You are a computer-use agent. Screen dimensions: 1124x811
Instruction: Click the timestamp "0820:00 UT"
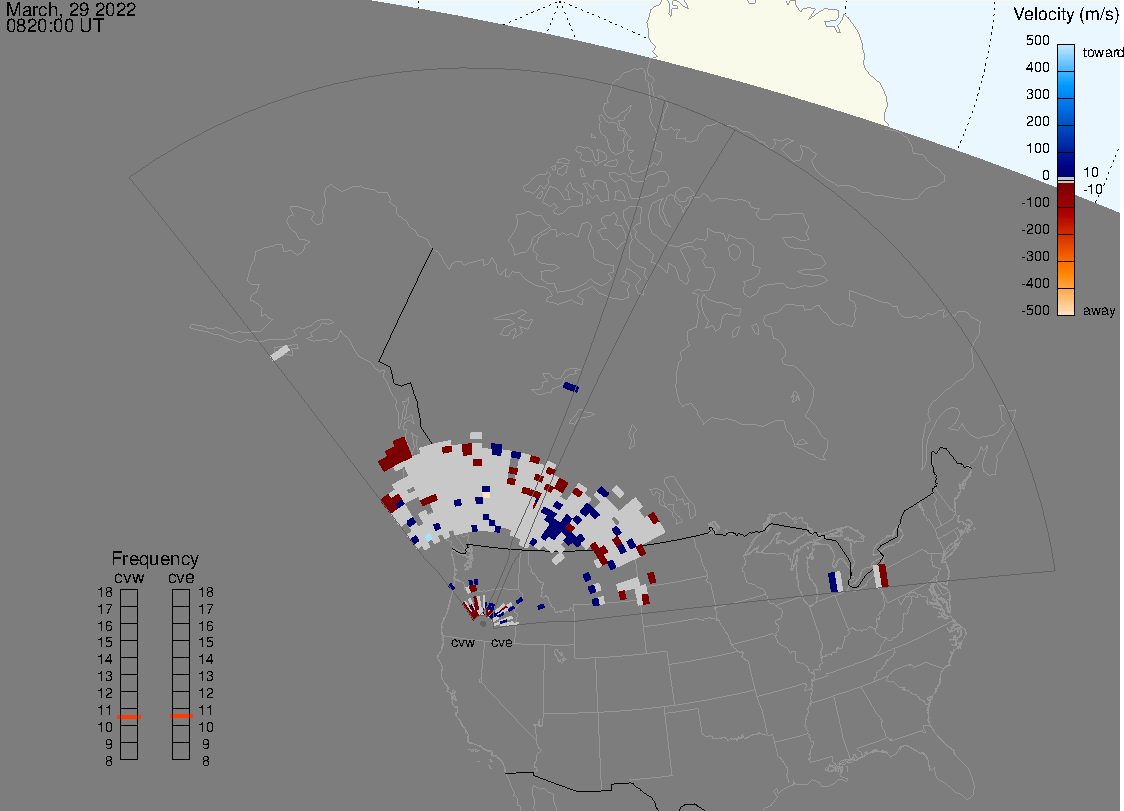pyautogui.click(x=54, y=26)
